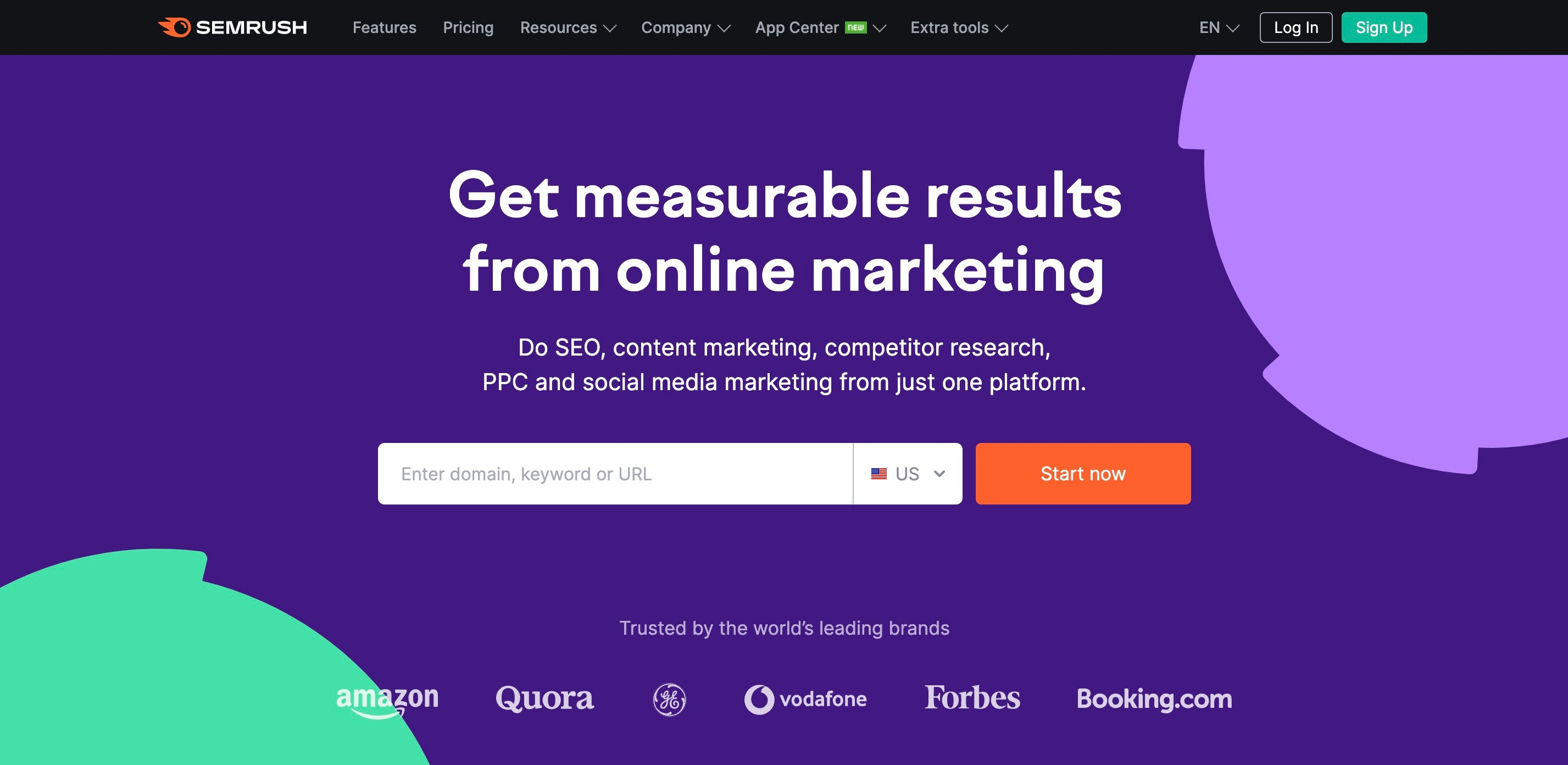The width and height of the screenshot is (1568, 765).
Task: Click the green 'new' badge by App Center
Action: [855, 27]
